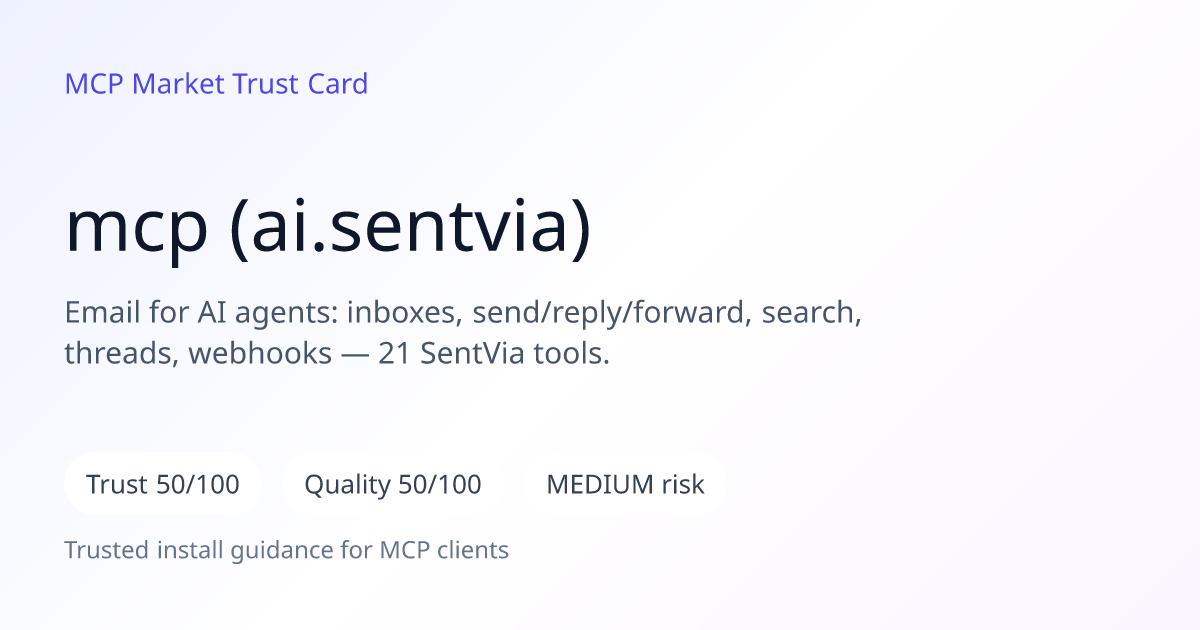Click the MEDIUM risk badge
1200x630 pixels.
point(625,485)
